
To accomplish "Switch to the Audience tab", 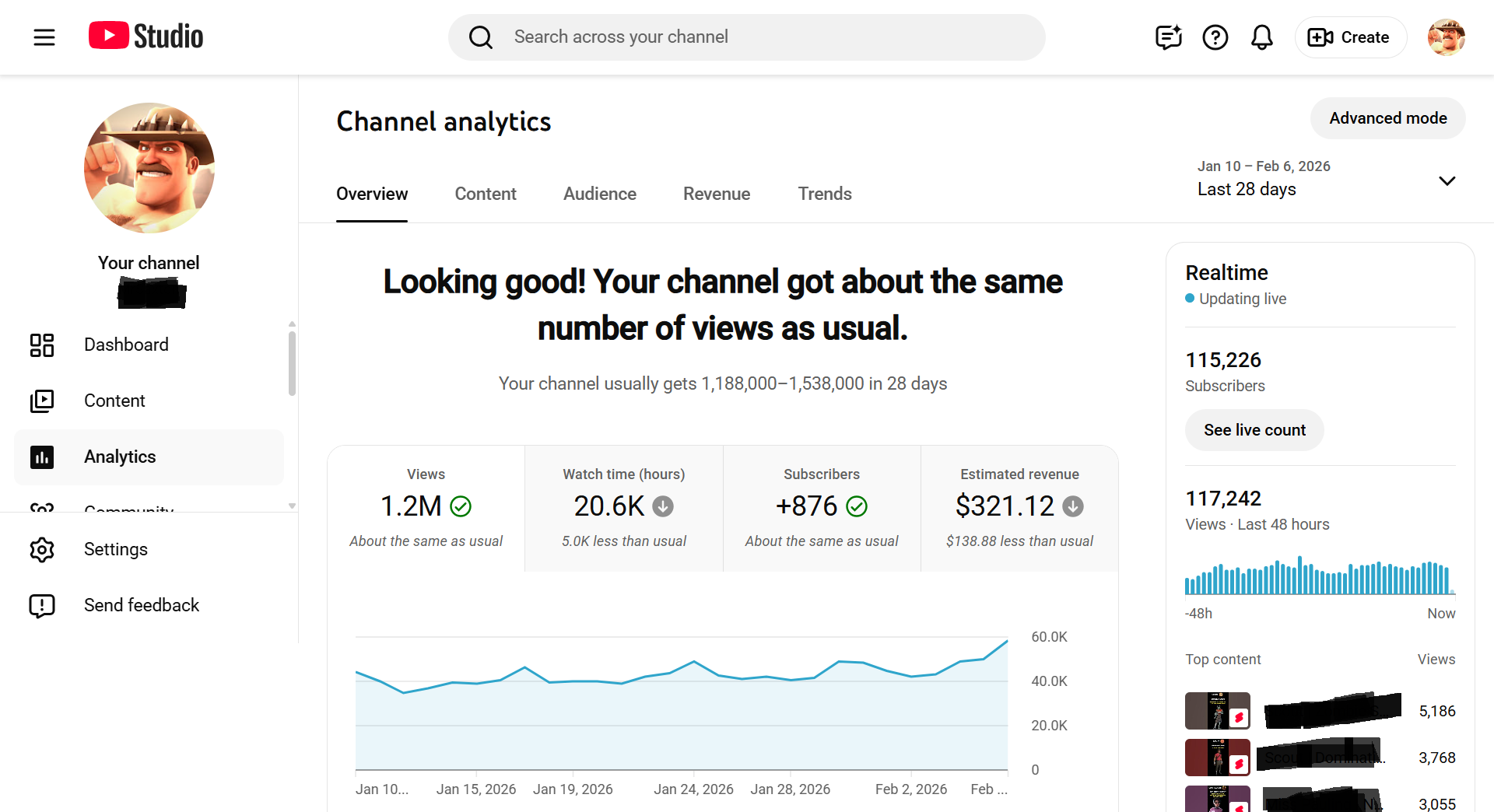I will [599, 194].
